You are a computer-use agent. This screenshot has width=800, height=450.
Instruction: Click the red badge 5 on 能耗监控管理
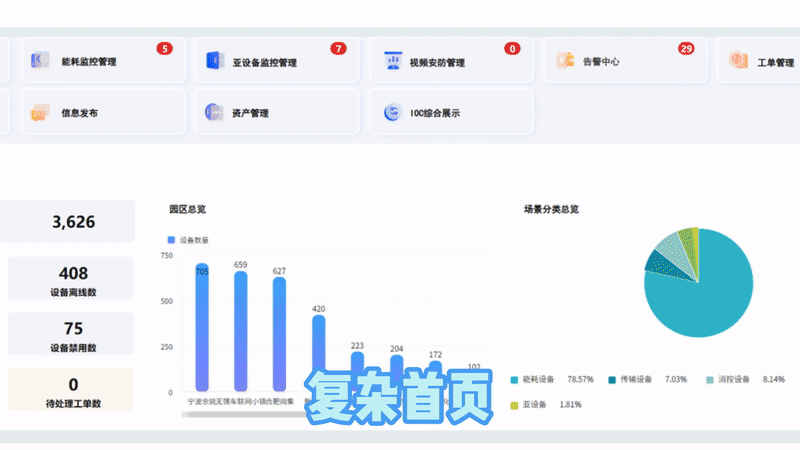click(x=164, y=48)
